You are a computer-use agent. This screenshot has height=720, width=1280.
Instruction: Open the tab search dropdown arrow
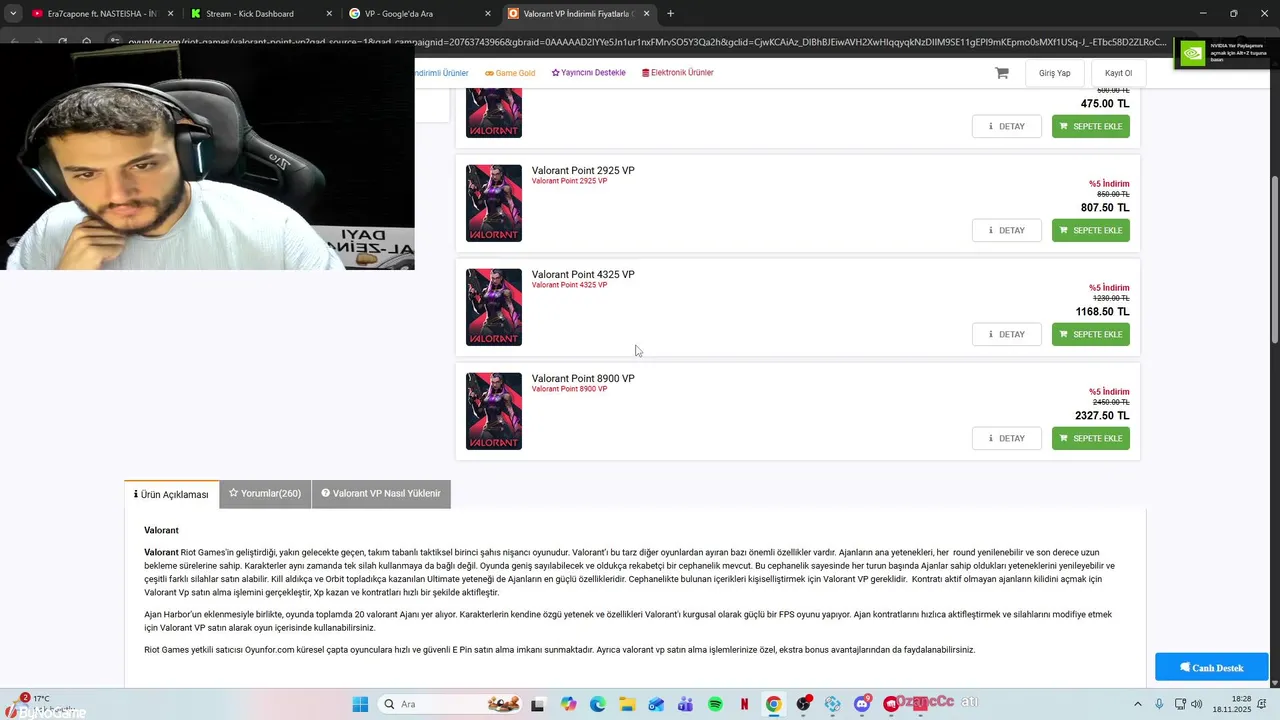pyautogui.click(x=13, y=13)
